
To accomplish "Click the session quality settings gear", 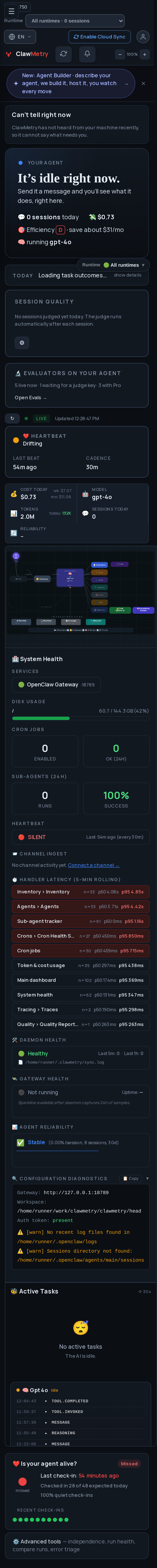I will (x=22, y=343).
